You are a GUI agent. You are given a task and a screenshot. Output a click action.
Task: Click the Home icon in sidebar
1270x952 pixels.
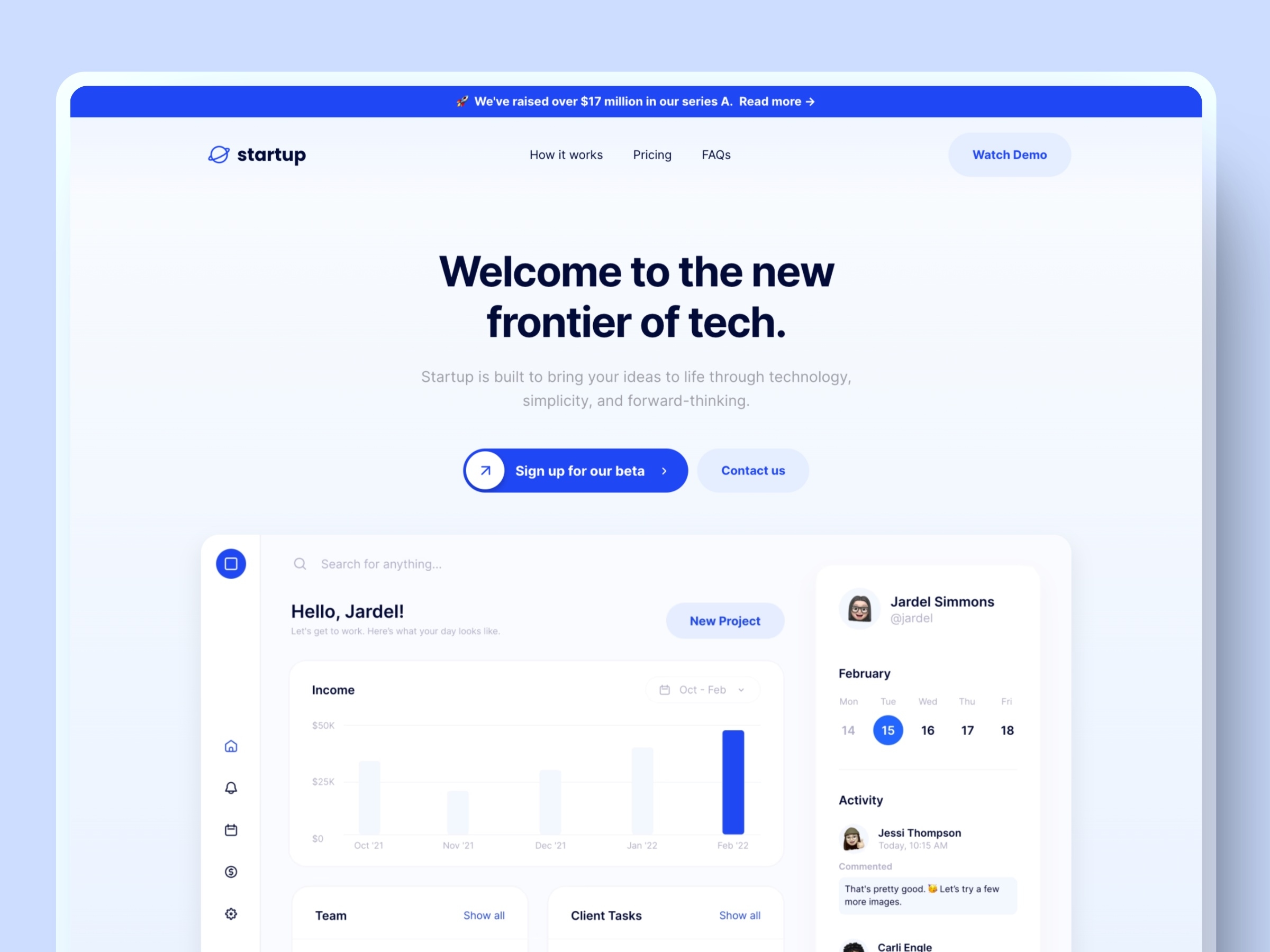click(230, 746)
